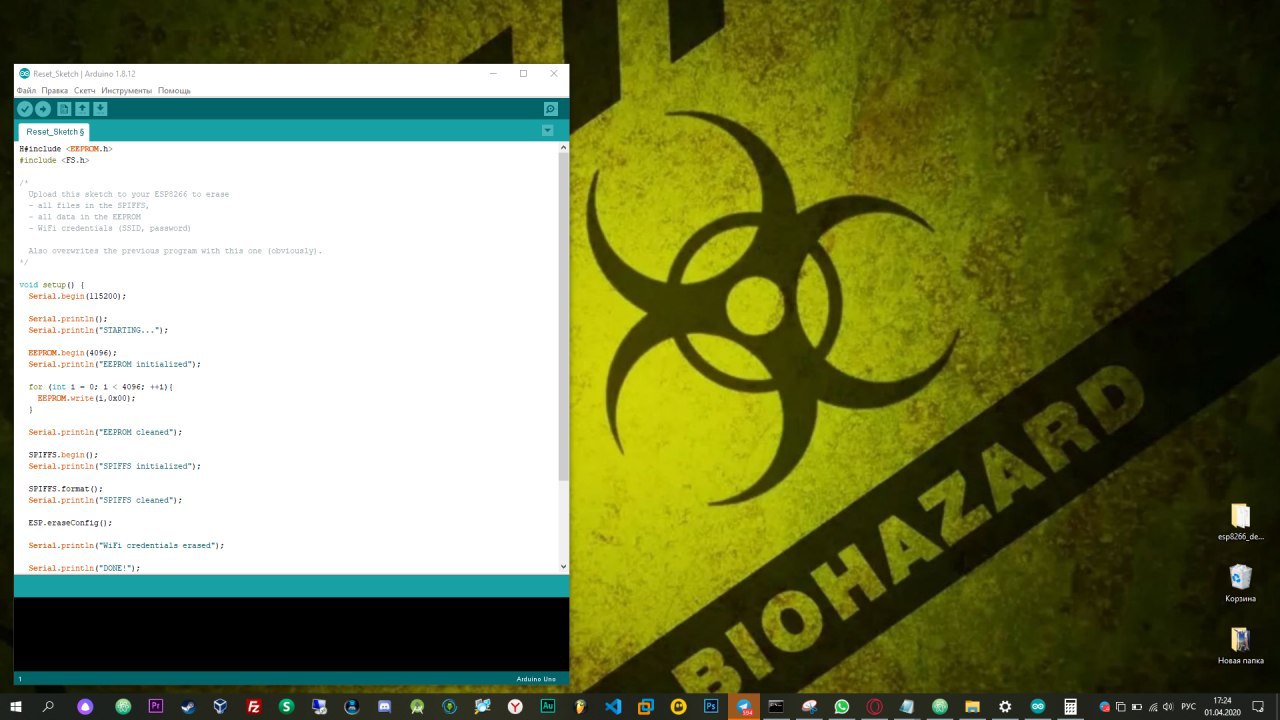Open the notification center icon
Image resolution: width=1280 pixels, height=720 pixels.
[1259, 707]
